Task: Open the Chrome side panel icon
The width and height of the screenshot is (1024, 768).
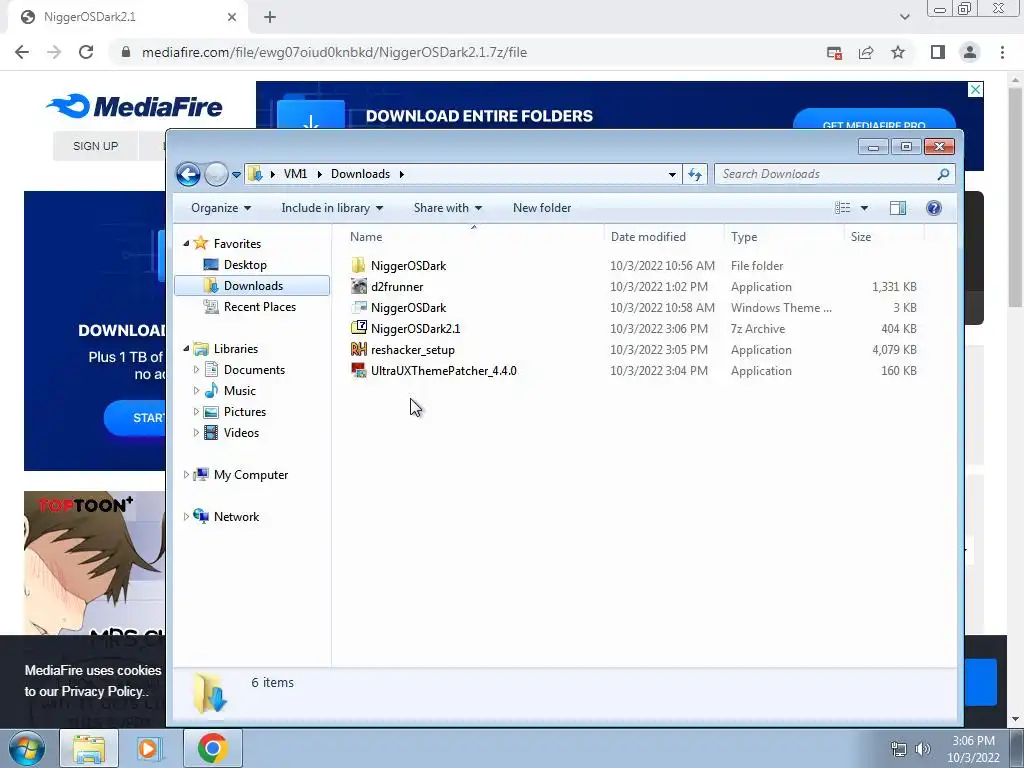Action: coord(938,52)
